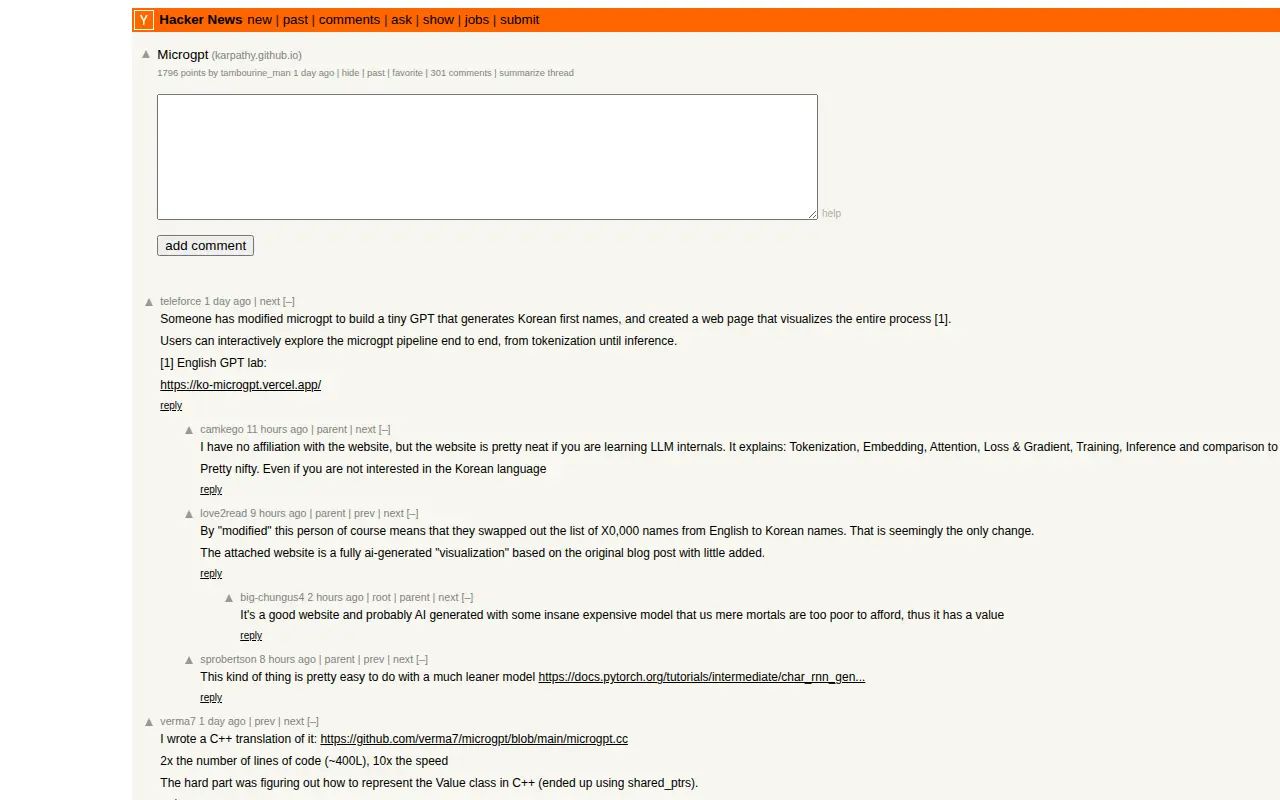The image size is (1280, 800).
Task: Click the 'add comment' button
Action: point(205,246)
